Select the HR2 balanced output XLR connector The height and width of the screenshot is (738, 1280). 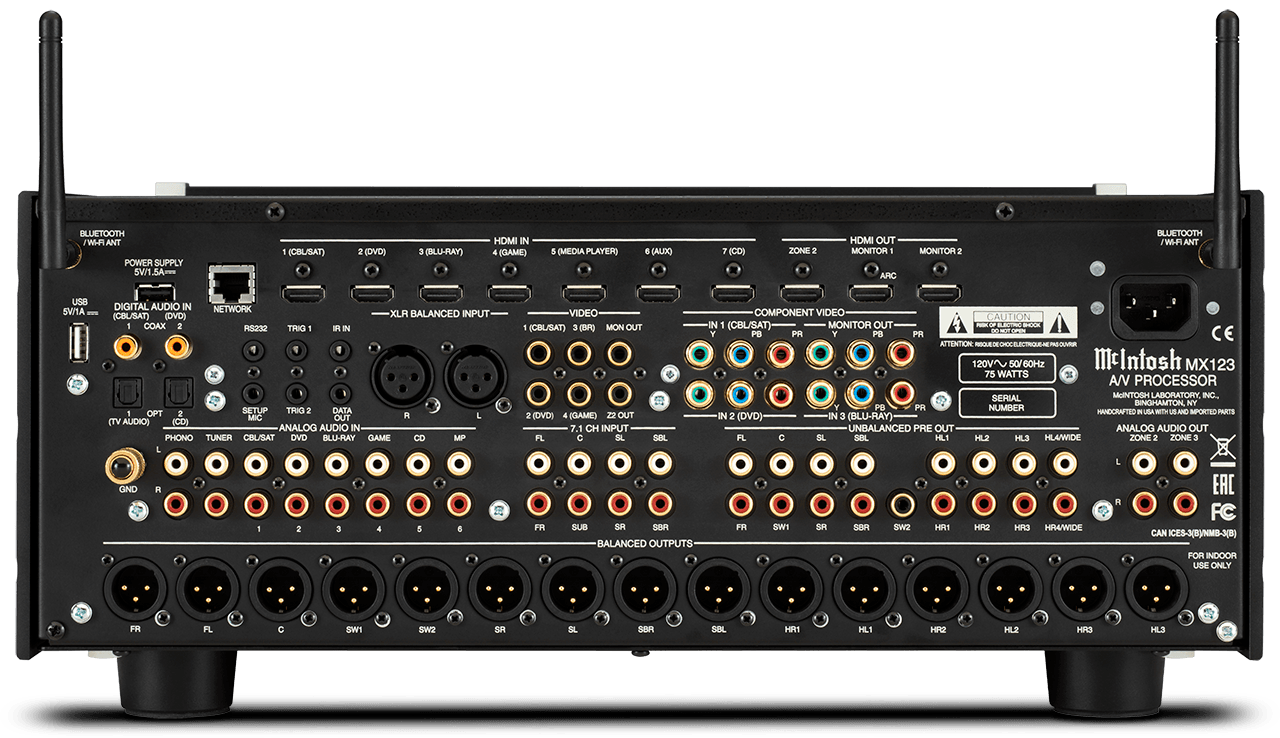[938, 589]
